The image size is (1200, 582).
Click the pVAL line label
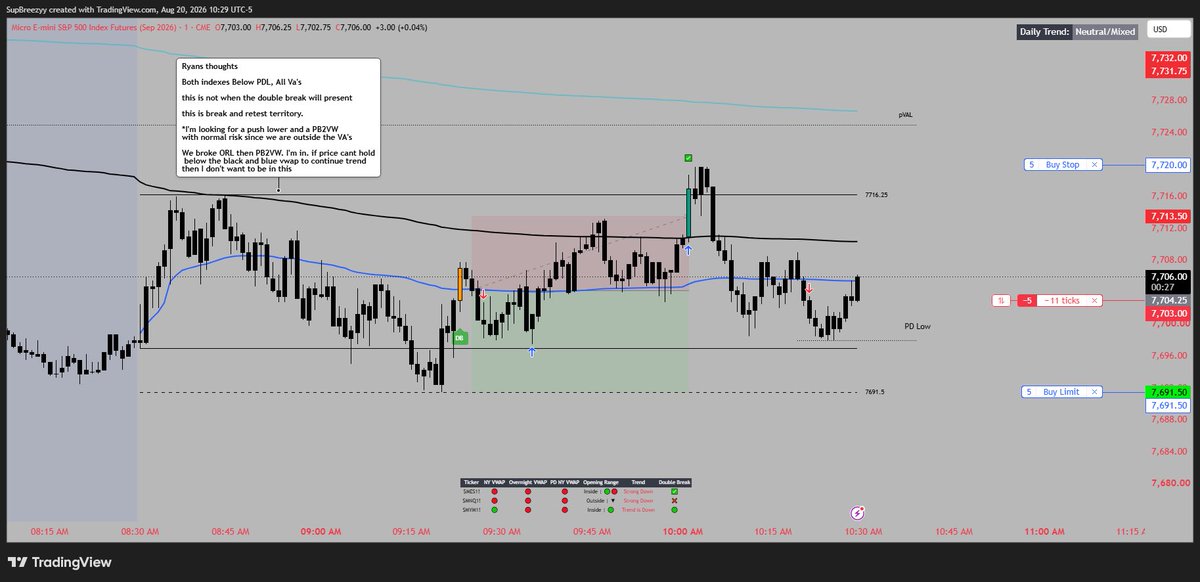click(x=904, y=115)
